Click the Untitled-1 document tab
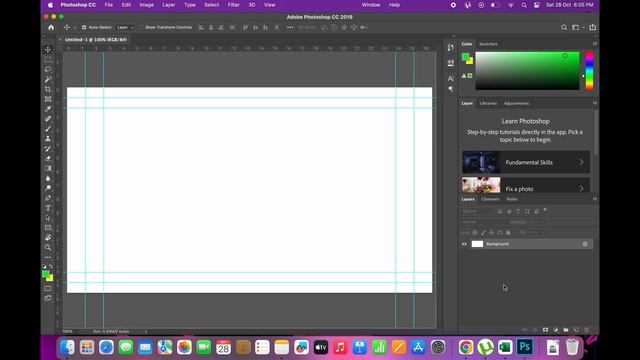 click(96, 40)
